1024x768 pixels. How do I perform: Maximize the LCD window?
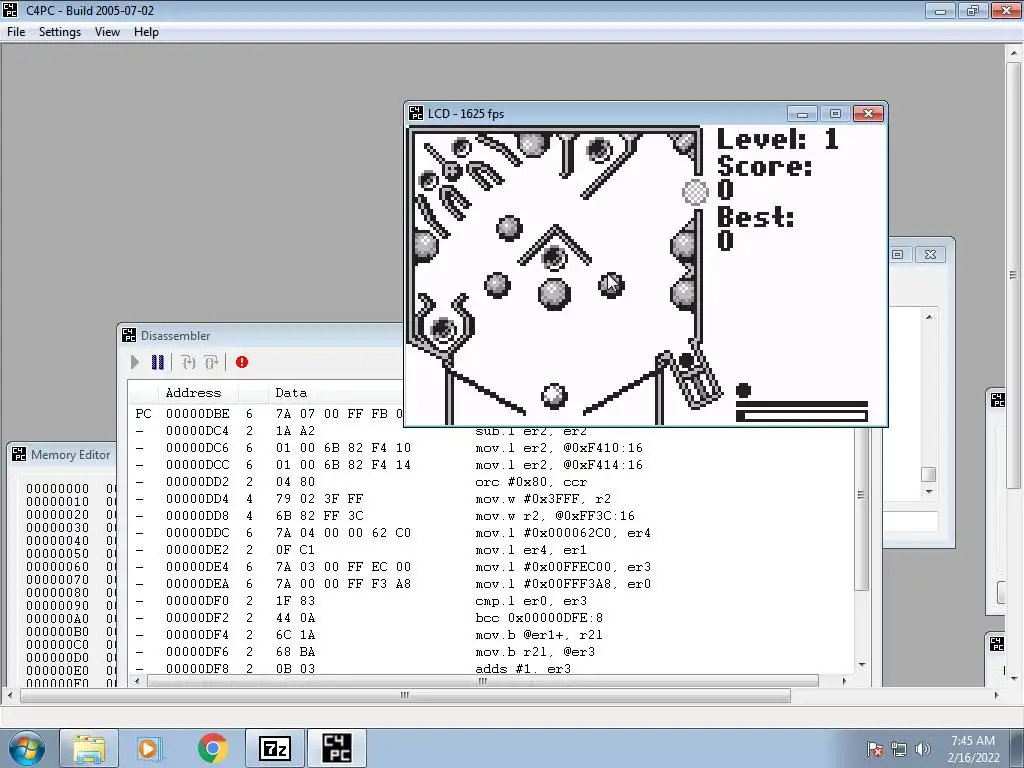click(x=835, y=114)
